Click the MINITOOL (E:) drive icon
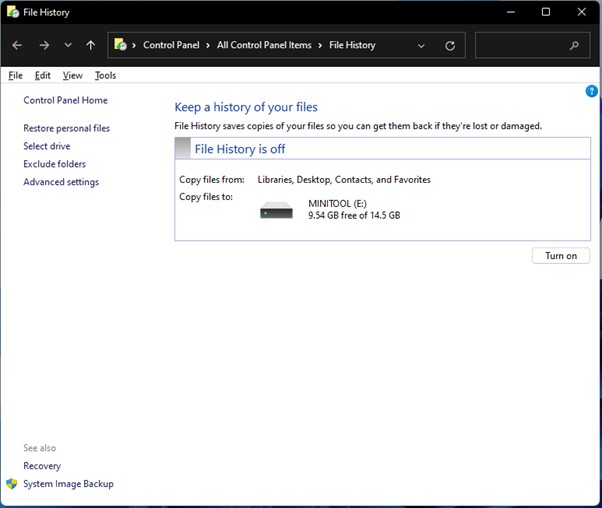Screen dimensions: 602x508 (276, 210)
